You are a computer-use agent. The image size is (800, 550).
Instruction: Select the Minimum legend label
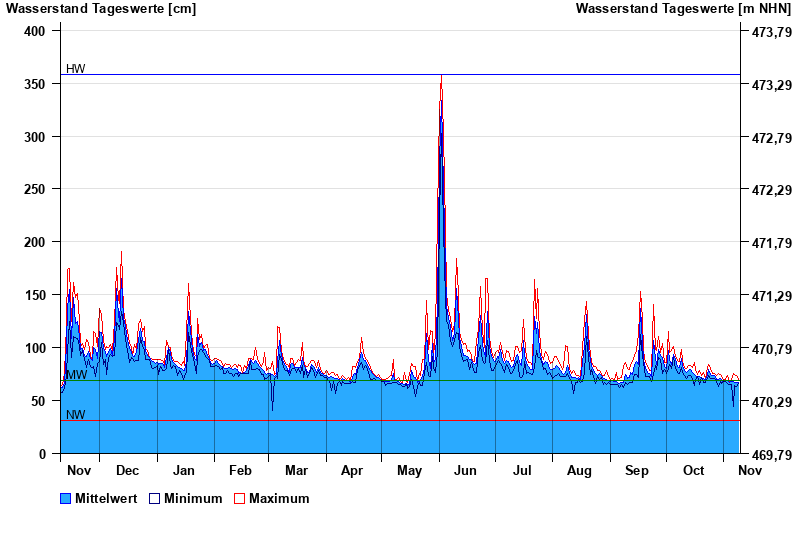193,498
